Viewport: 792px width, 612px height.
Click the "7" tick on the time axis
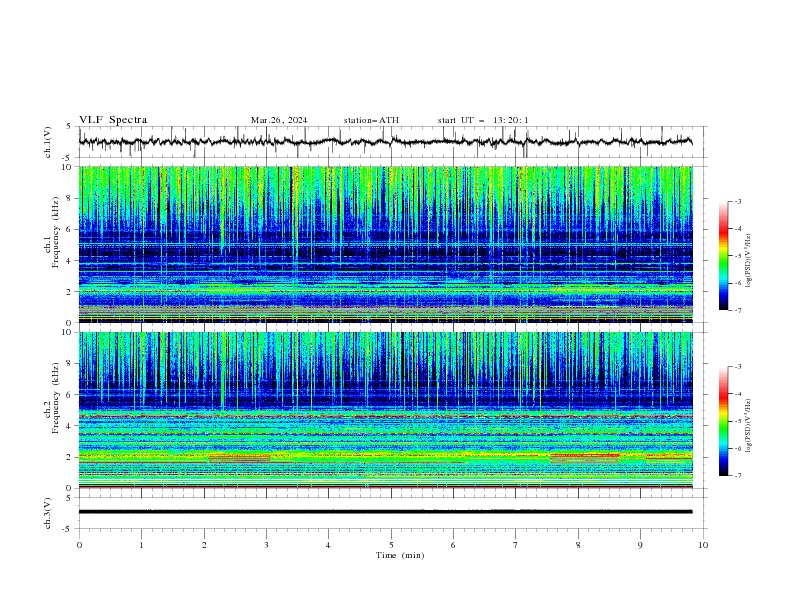(516, 545)
